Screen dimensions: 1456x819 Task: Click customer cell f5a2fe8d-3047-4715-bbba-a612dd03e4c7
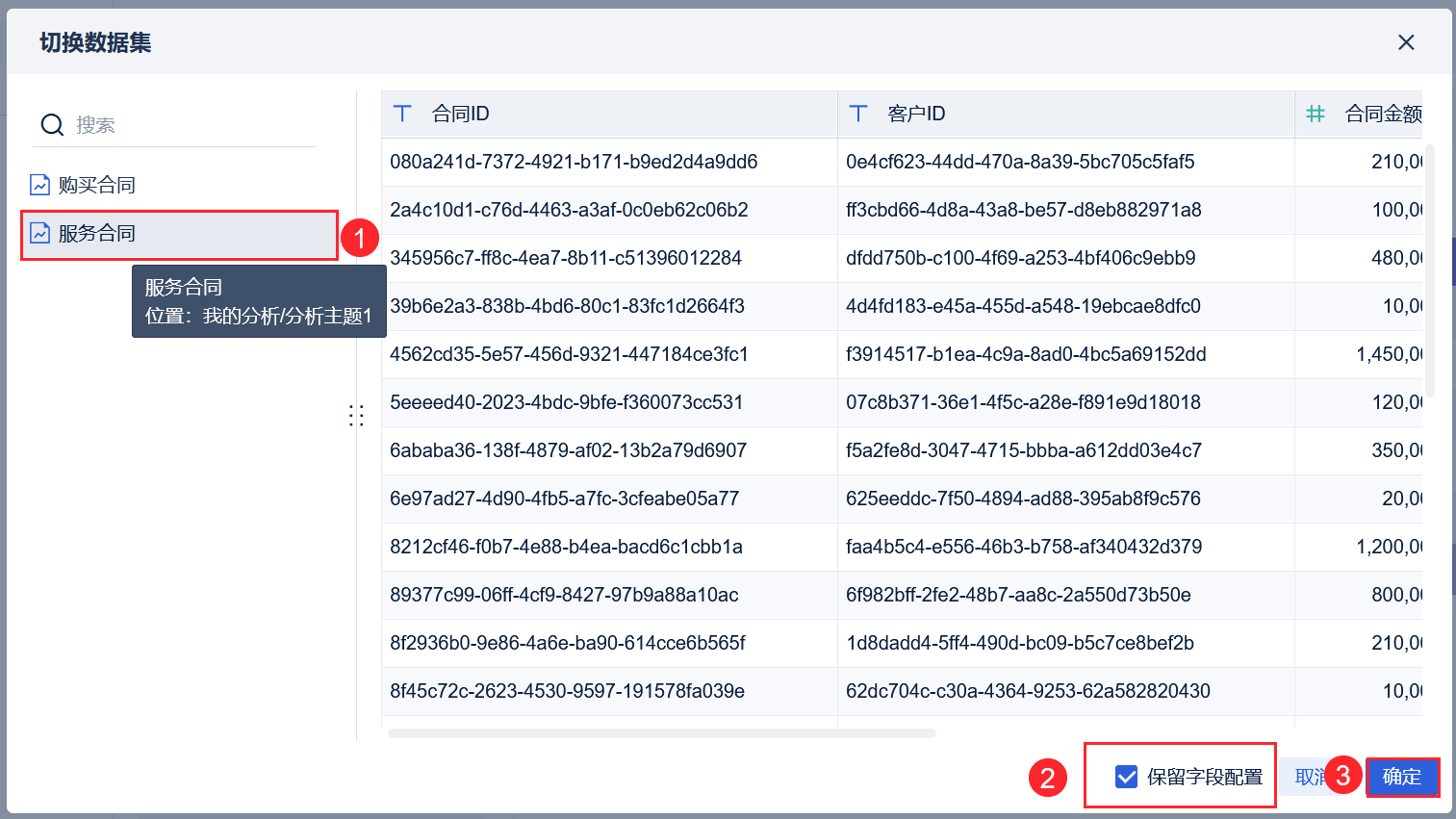[x=1066, y=450]
